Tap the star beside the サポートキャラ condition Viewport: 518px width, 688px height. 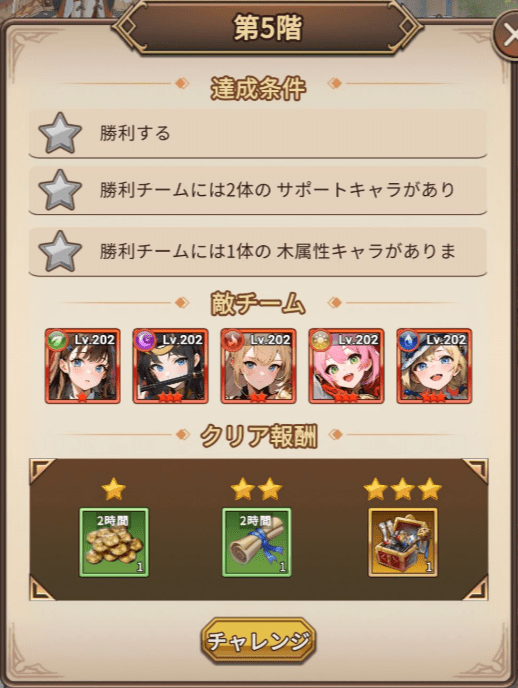pyautogui.click(x=60, y=190)
